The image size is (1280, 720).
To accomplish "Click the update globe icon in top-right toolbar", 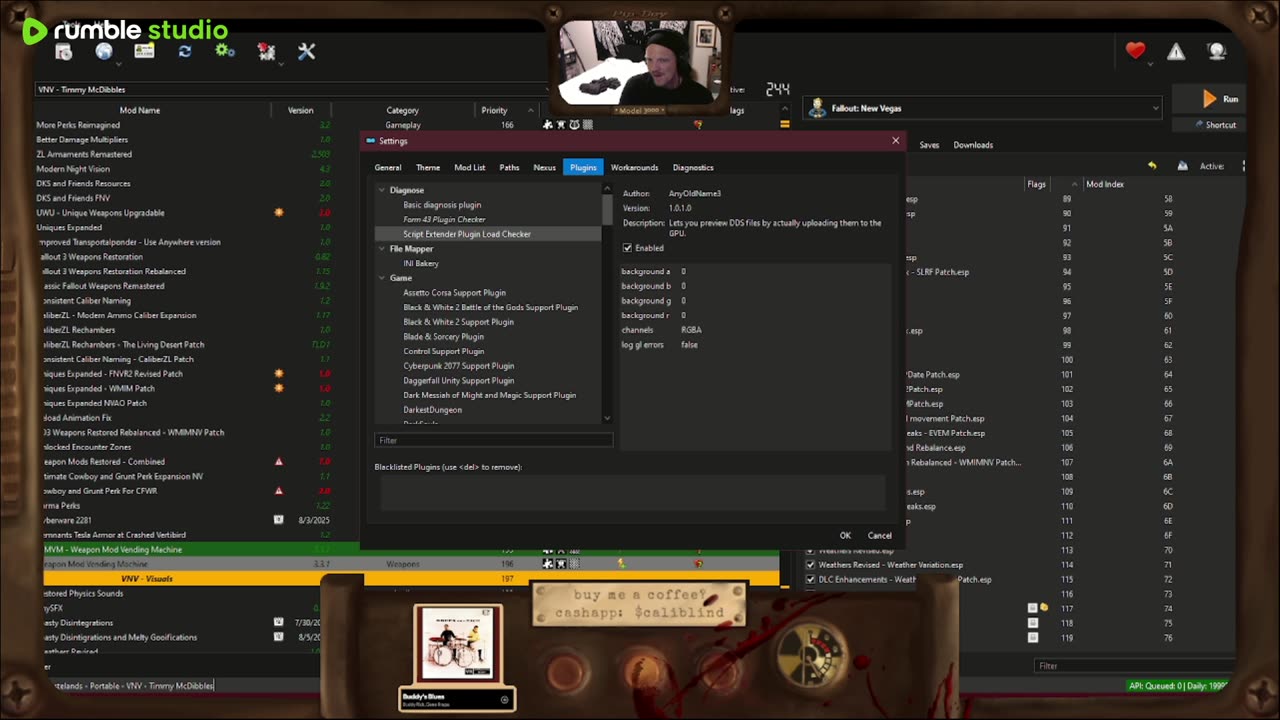I will 1216,52.
